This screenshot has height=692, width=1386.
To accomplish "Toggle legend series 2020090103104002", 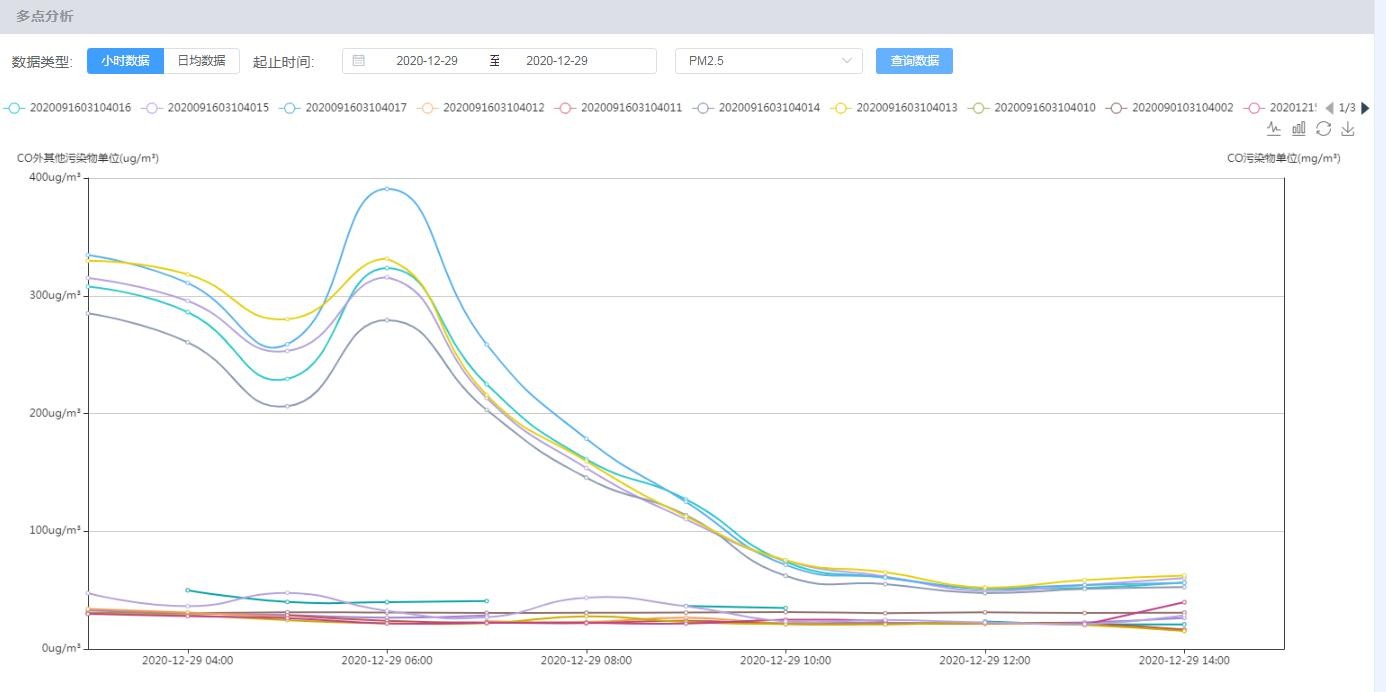I will click(1170, 108).
